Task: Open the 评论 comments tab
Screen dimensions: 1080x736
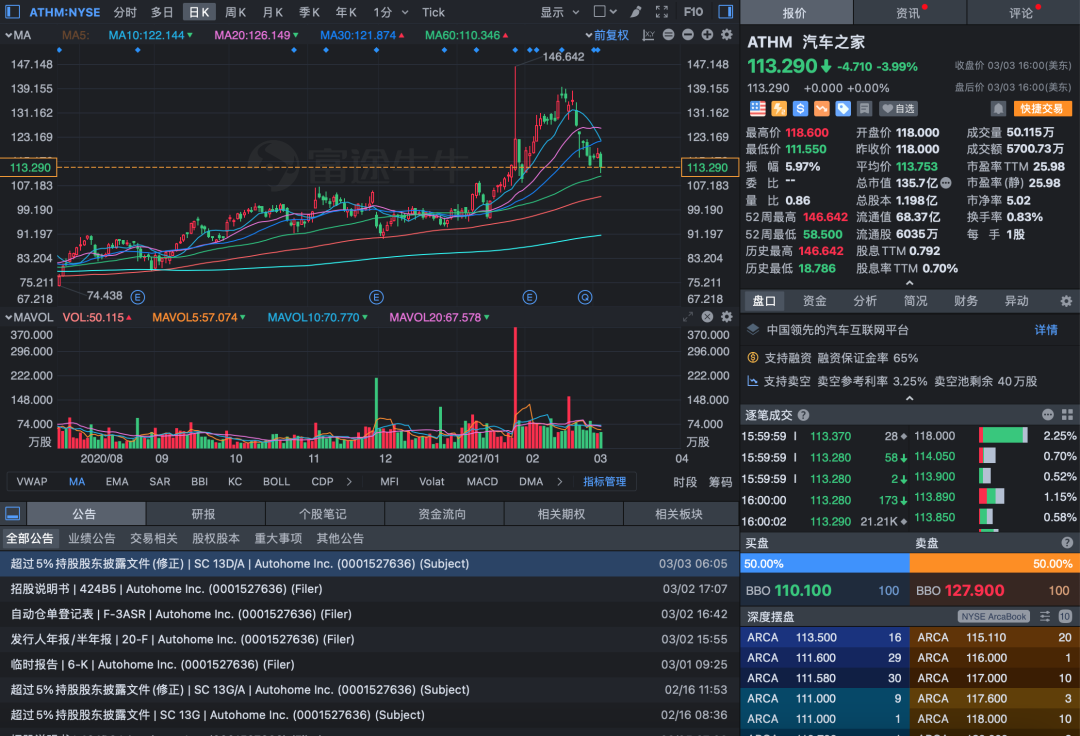Action: tap(1023, 12)
